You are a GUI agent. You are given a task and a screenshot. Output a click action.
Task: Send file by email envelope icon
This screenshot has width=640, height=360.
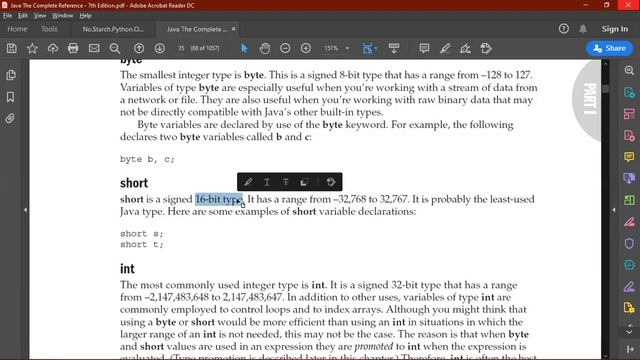[x=94, y=48]
